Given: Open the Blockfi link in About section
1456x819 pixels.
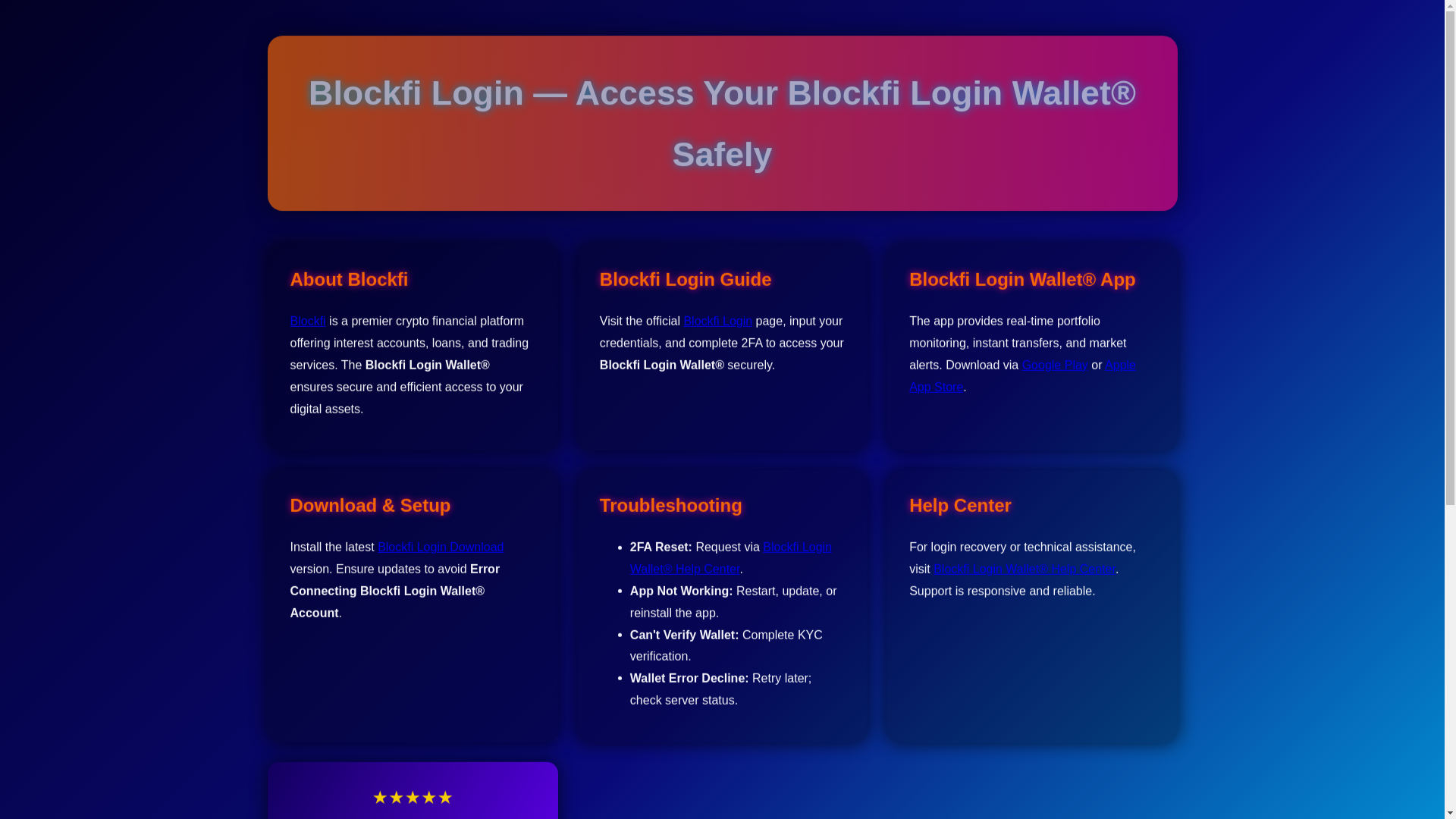Looking at the screenshot, I should click(307, 321).
